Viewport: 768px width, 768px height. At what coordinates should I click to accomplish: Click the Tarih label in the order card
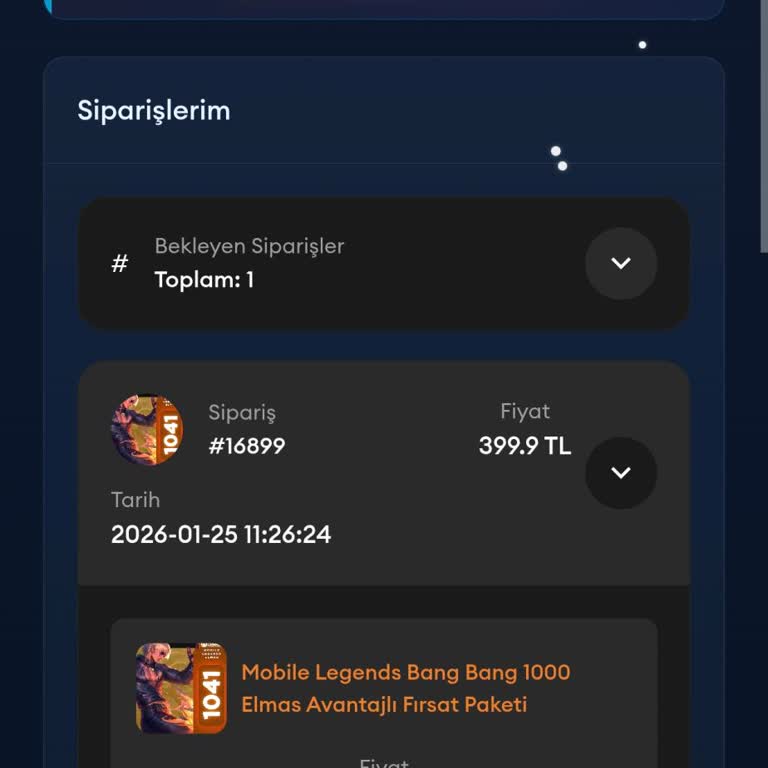pos(136,500)
